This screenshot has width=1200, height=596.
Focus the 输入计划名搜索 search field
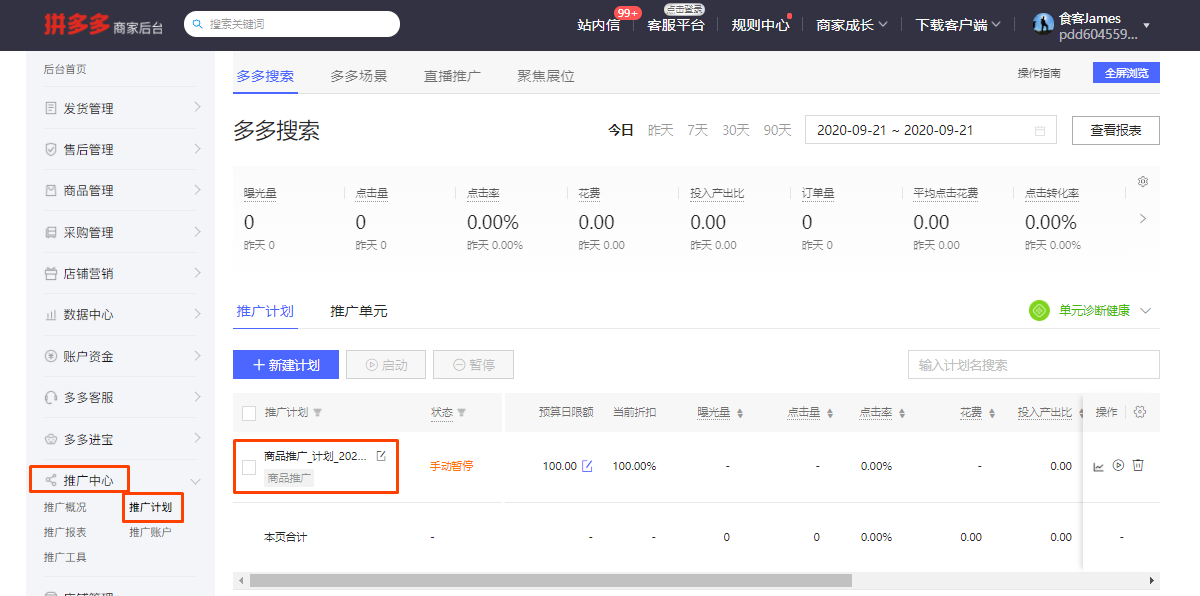click(x=1034, y=365)
